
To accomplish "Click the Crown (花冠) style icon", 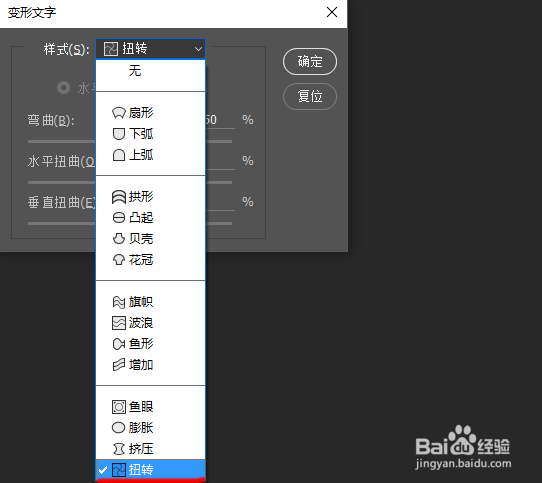I will point(119,260).
